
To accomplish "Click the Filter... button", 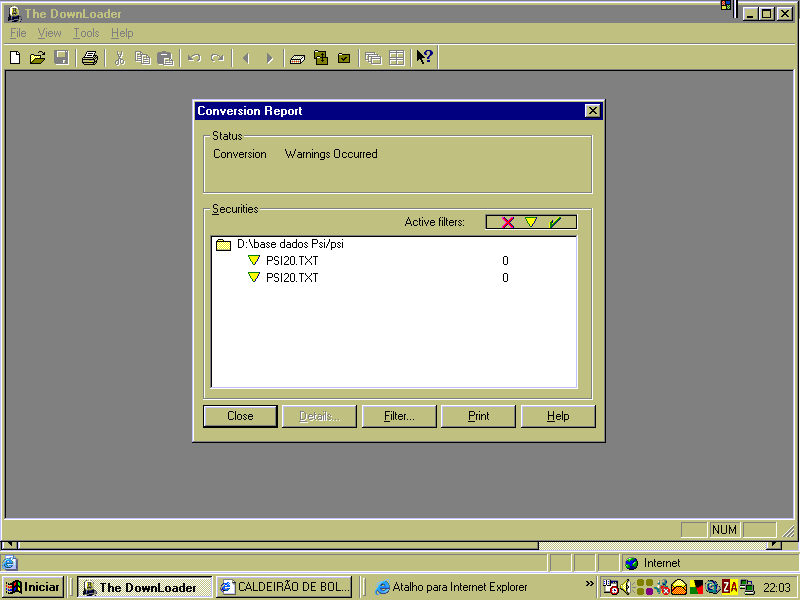I will [x=399, y=416].
